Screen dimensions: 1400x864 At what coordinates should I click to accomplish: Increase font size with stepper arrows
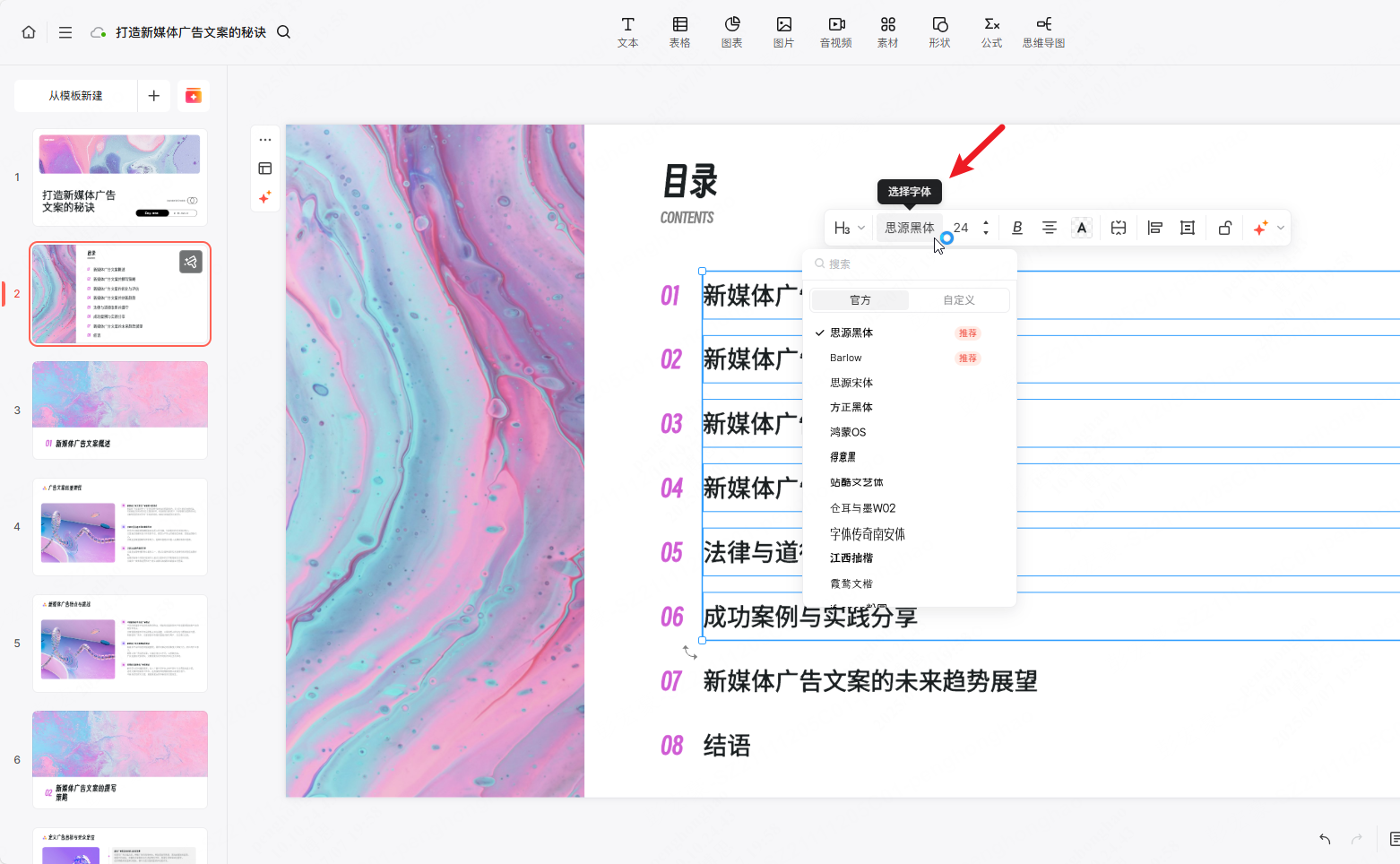[x=986, y=223]
